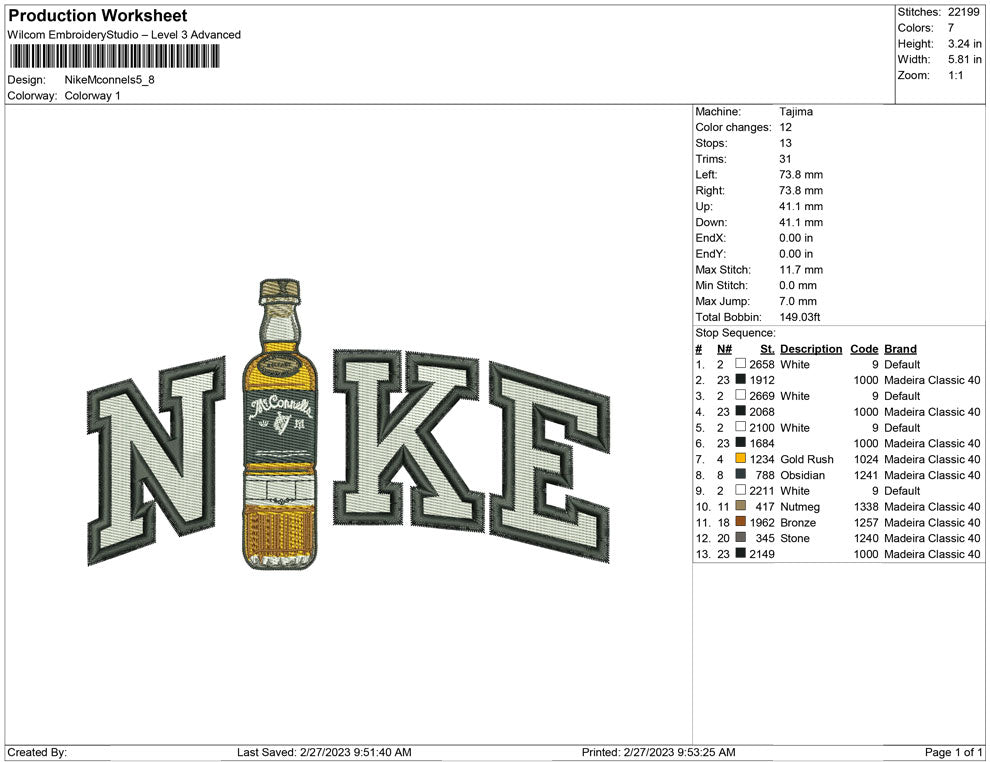Click the "Last Saved: 2/27/2023 9:51:40 AM" footer
990x762 pixels.
[324, 752]
